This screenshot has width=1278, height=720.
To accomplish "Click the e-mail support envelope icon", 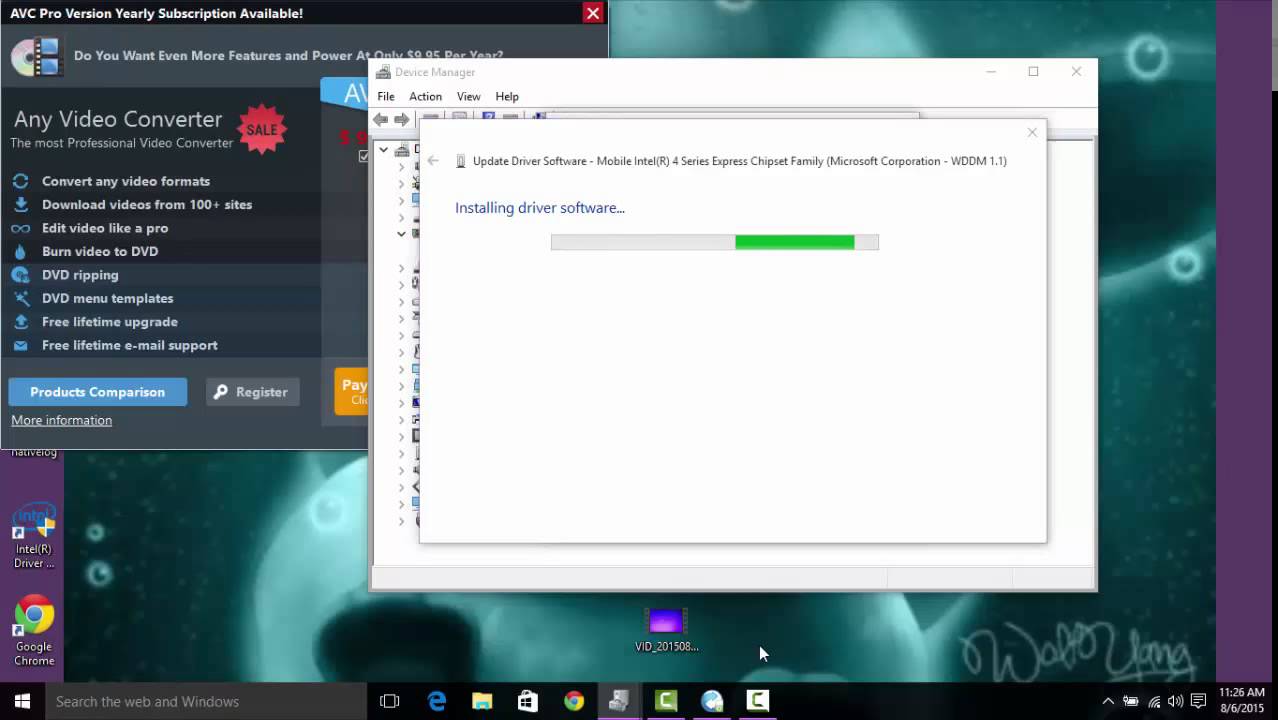I will click(20, 345).
